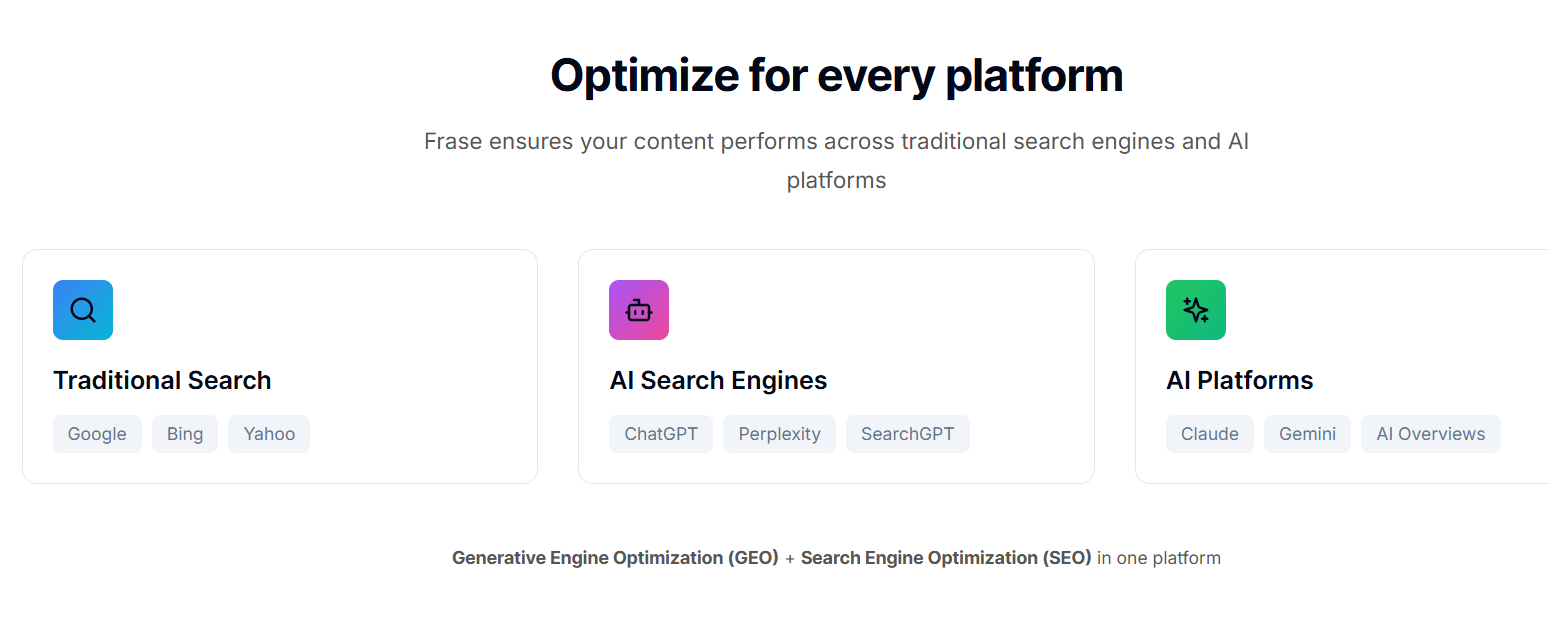This screenshot has height=629, width=1549.
Task: Click the Perplexity tag
Action: point(779,434)
